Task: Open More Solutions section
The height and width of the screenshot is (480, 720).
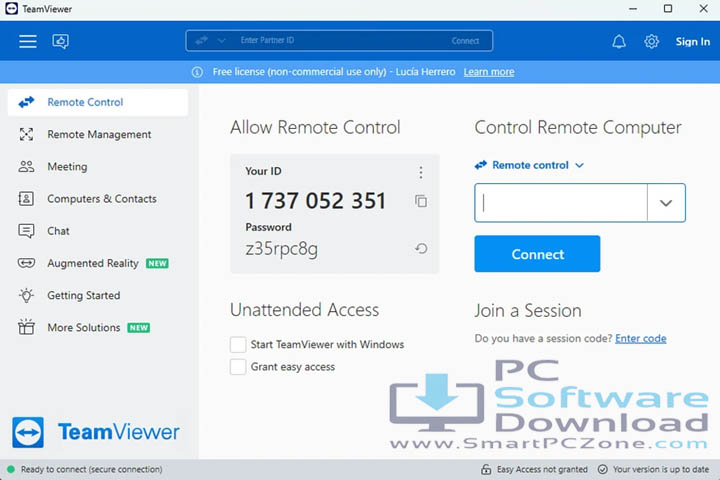Action: 98,327
